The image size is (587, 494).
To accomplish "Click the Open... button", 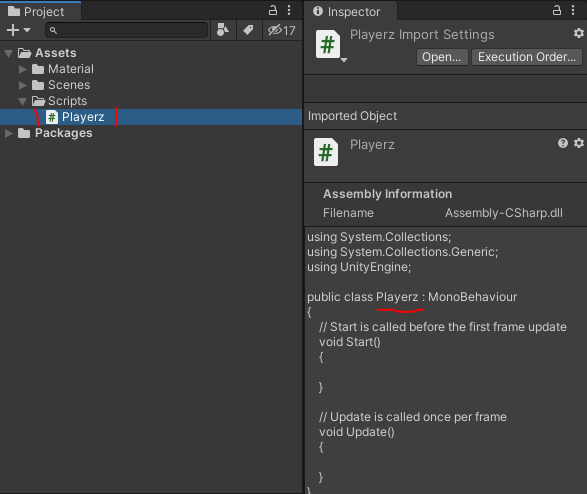I will tap(442, 57).
